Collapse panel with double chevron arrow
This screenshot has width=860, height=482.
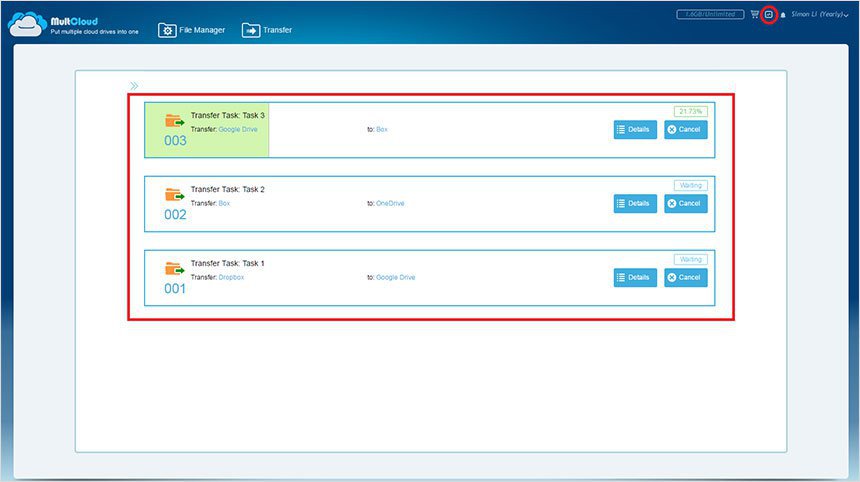point(134,86)
